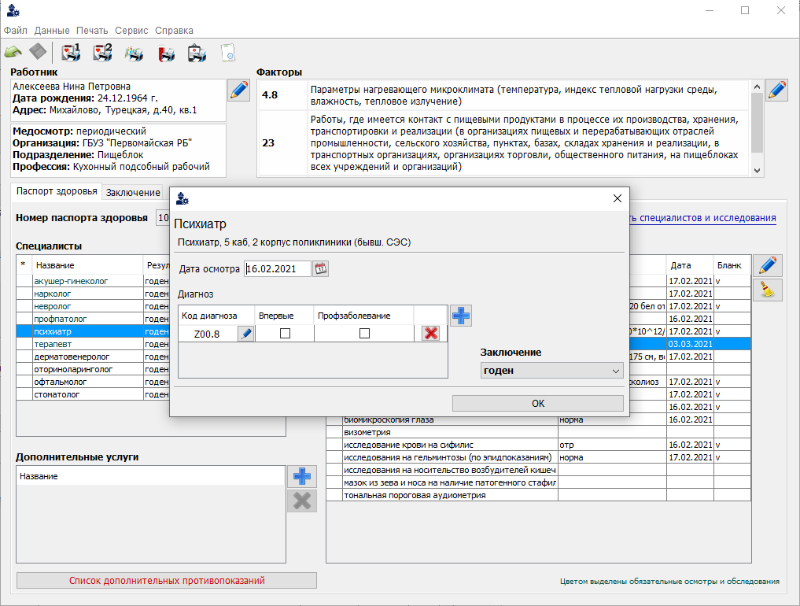Switch to the 'Заключение' tab
This screenshot has height=606, width=800.
tap(133, 192)
